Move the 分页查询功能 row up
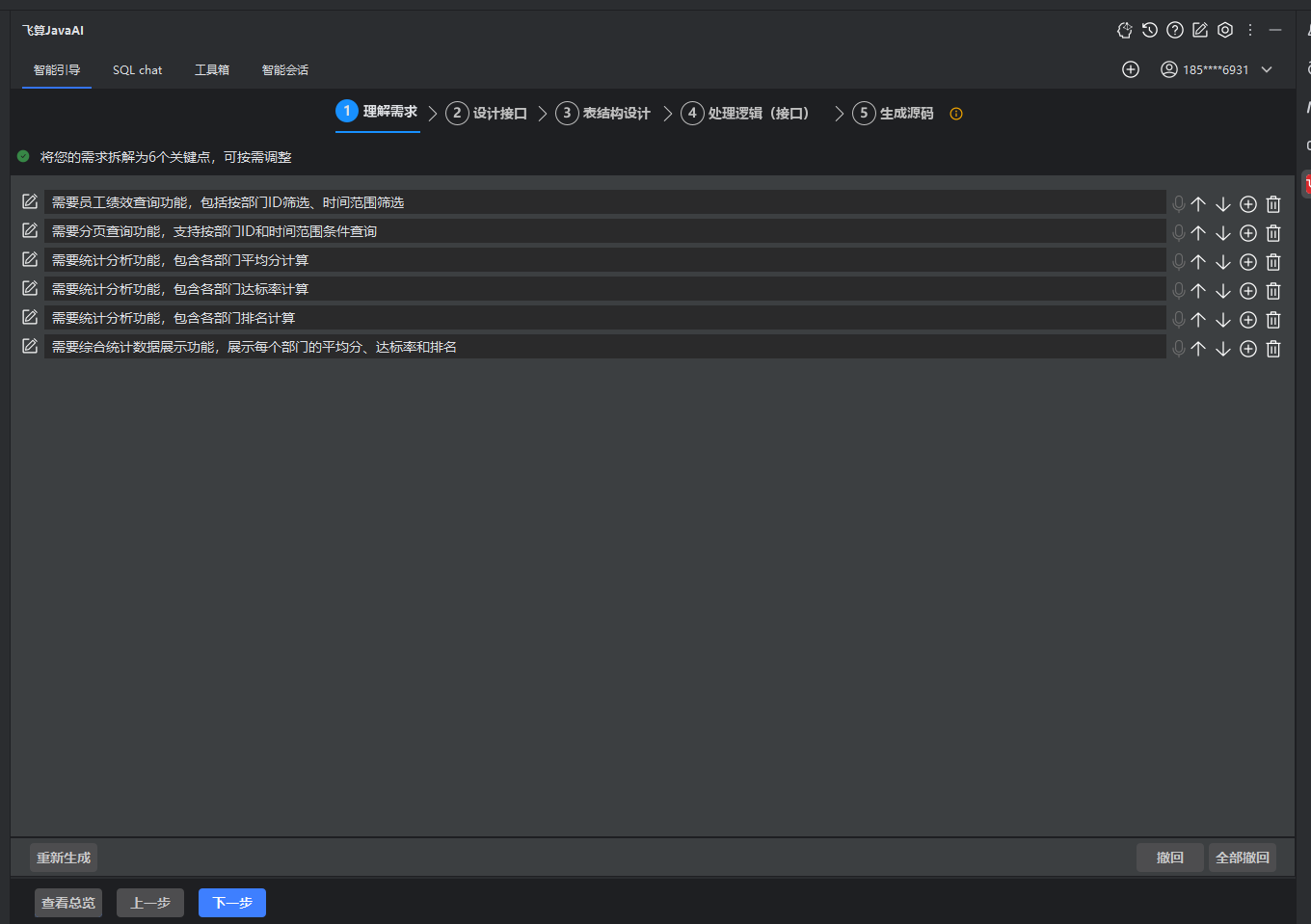The image size is (1311, 924). pos(1198,233)
